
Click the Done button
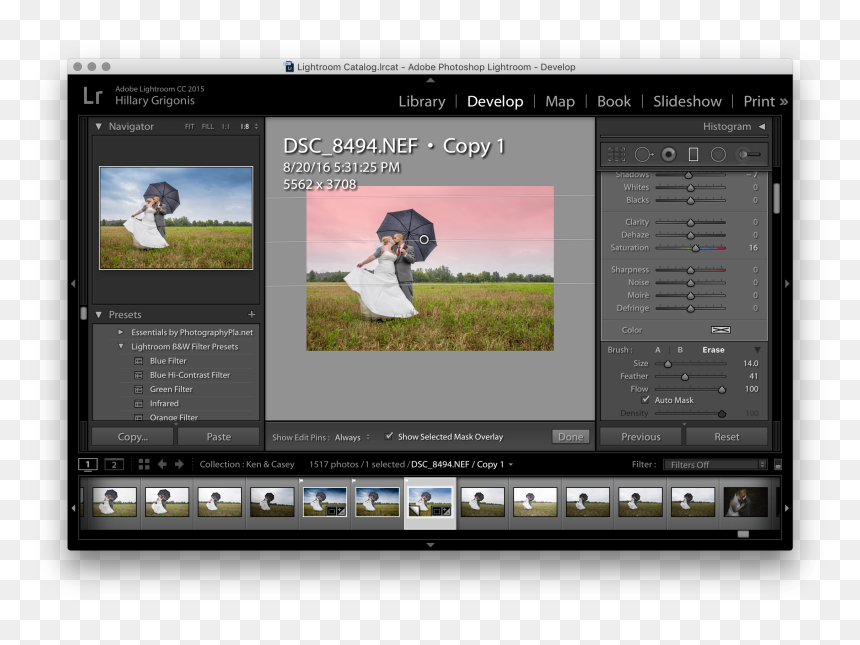pyautogui.click(x=570, y=437)
